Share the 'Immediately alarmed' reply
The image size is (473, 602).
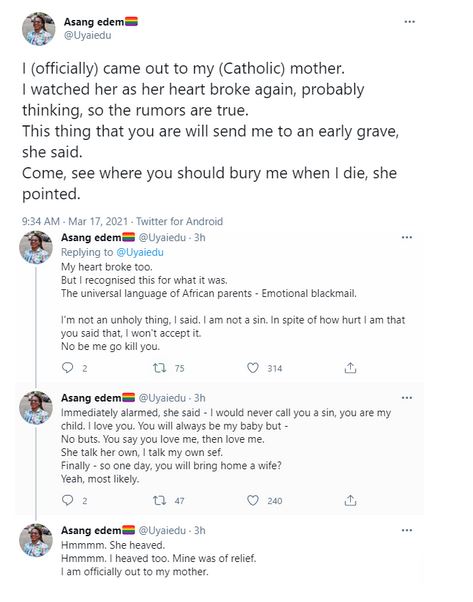[x=350, y=500]
